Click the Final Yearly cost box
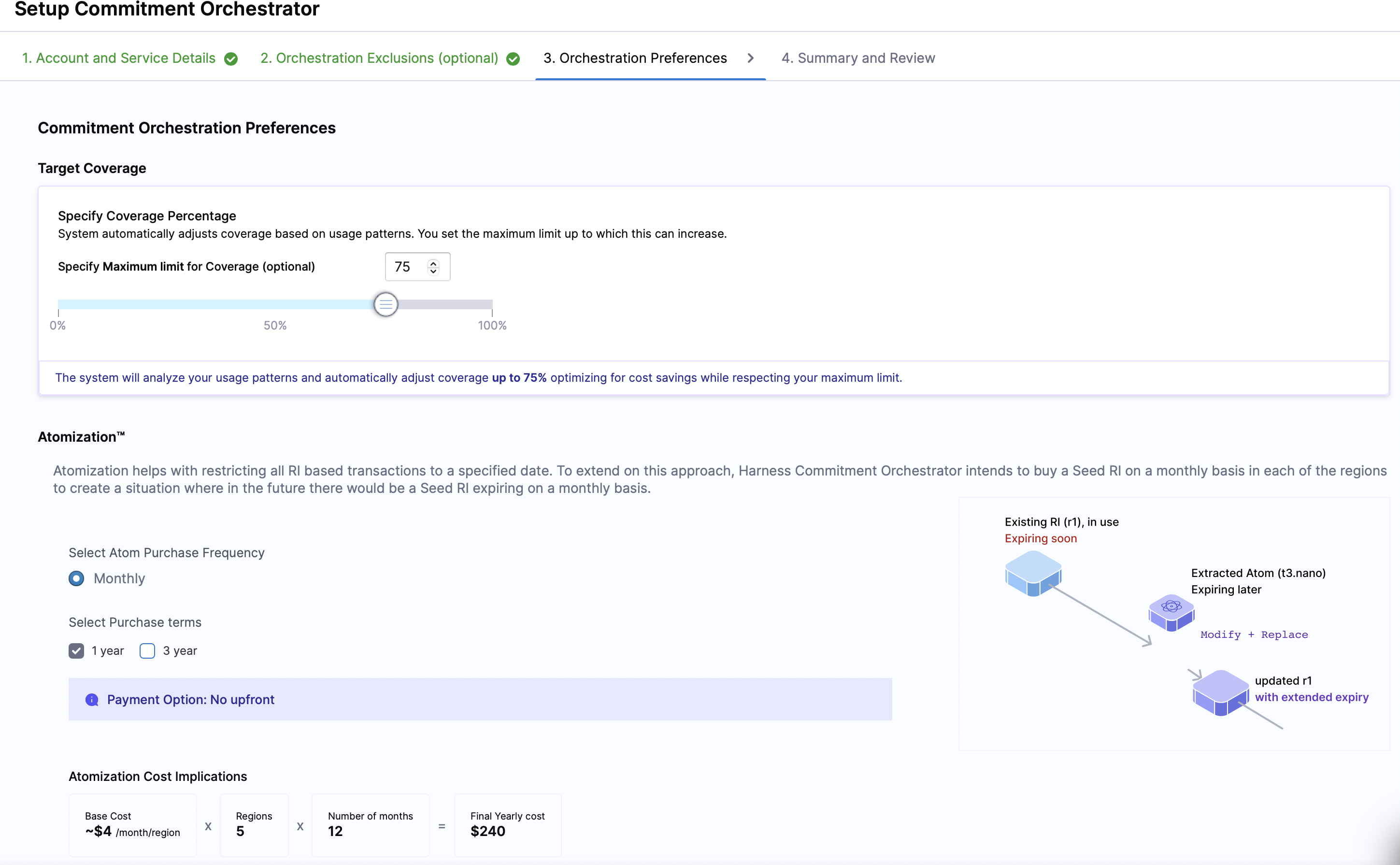1400x865 pixels. [507, 824]
